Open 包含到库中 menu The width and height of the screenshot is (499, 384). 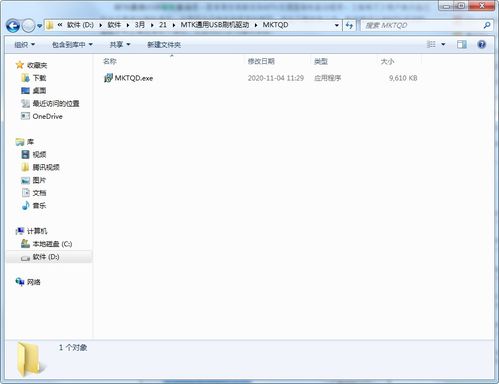tap(72, 45)
